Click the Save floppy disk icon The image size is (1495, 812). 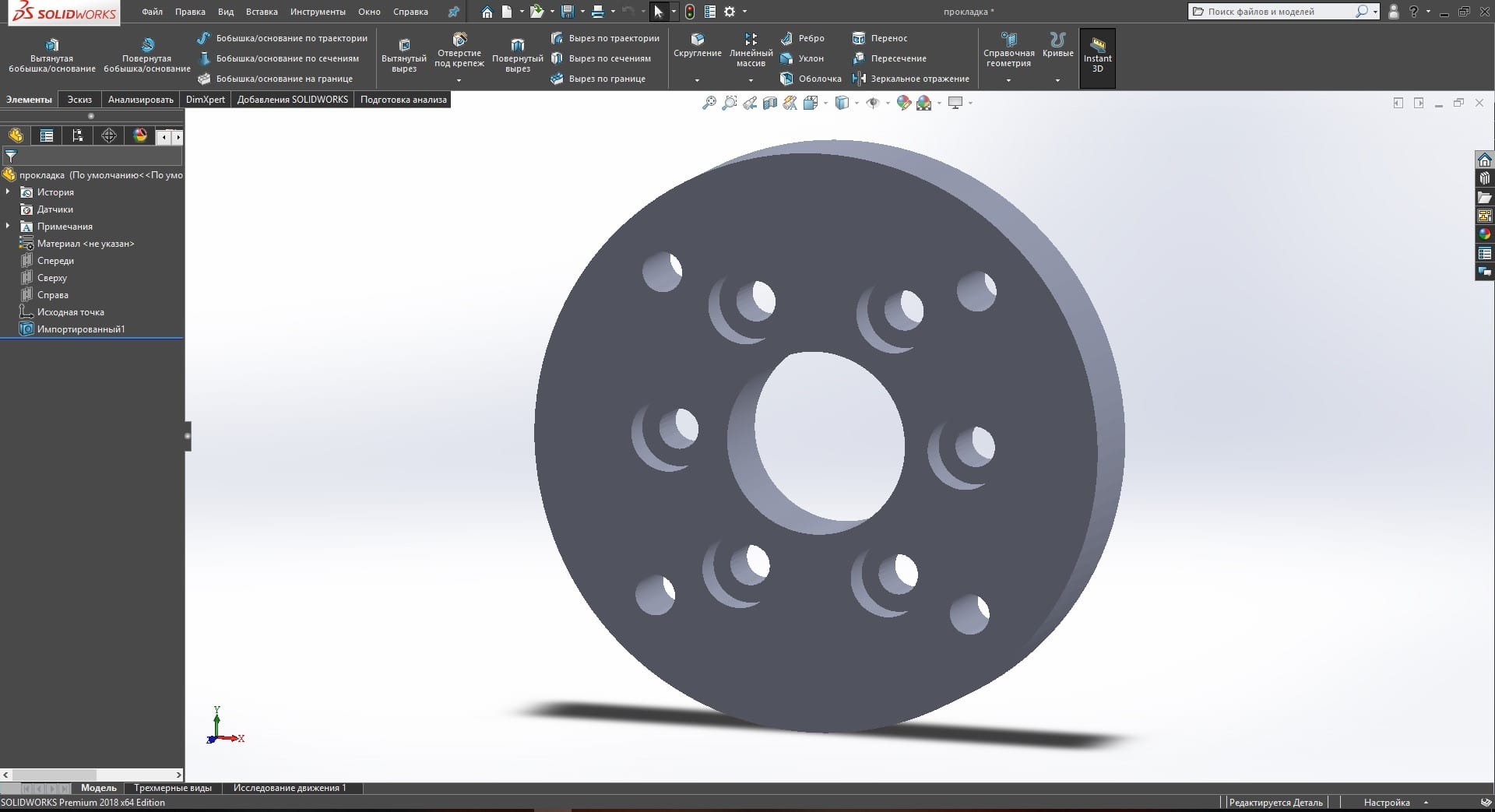[567, 12]
